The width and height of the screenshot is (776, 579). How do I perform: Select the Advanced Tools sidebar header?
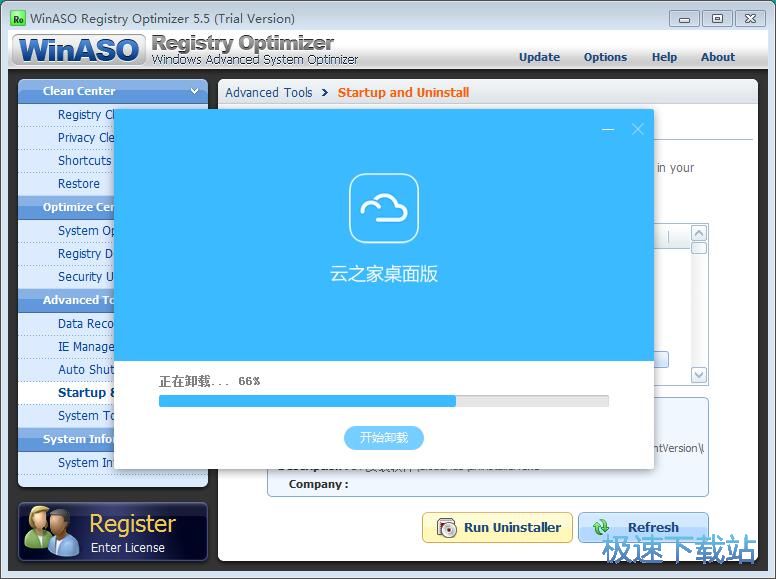tap(67, 300)
